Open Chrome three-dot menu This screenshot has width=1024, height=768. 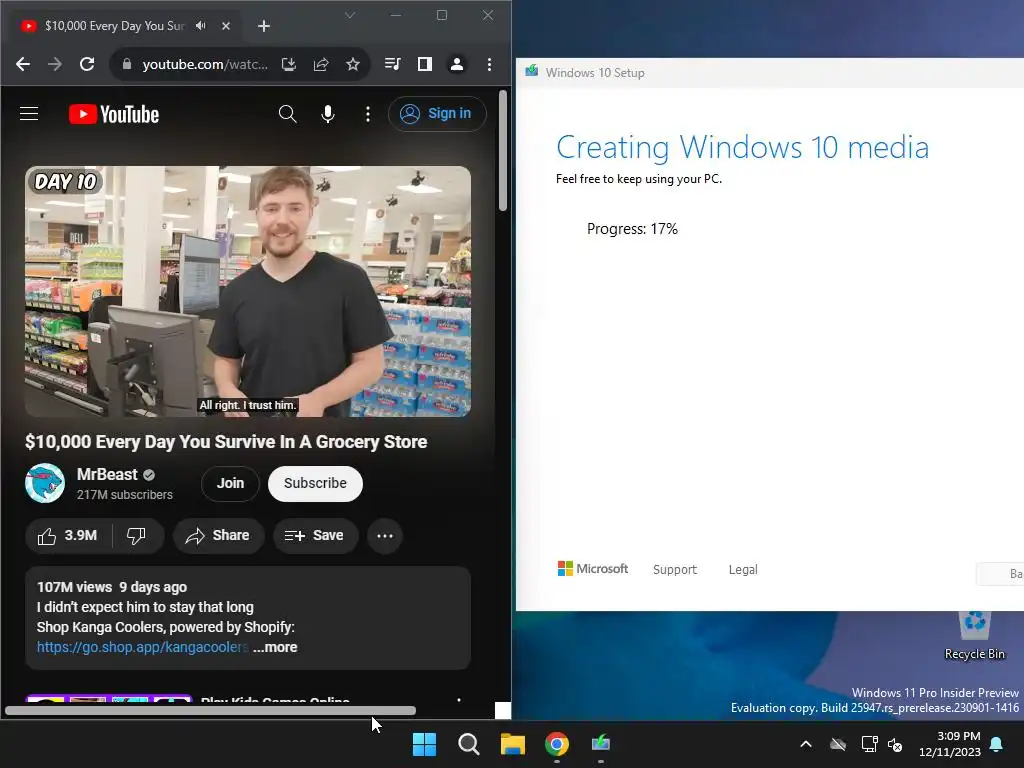pyautogui.click(x=489, y=64)
